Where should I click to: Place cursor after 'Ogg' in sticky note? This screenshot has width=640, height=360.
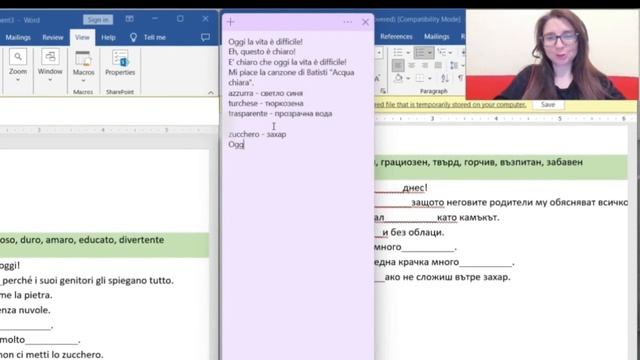coord(244,144)
